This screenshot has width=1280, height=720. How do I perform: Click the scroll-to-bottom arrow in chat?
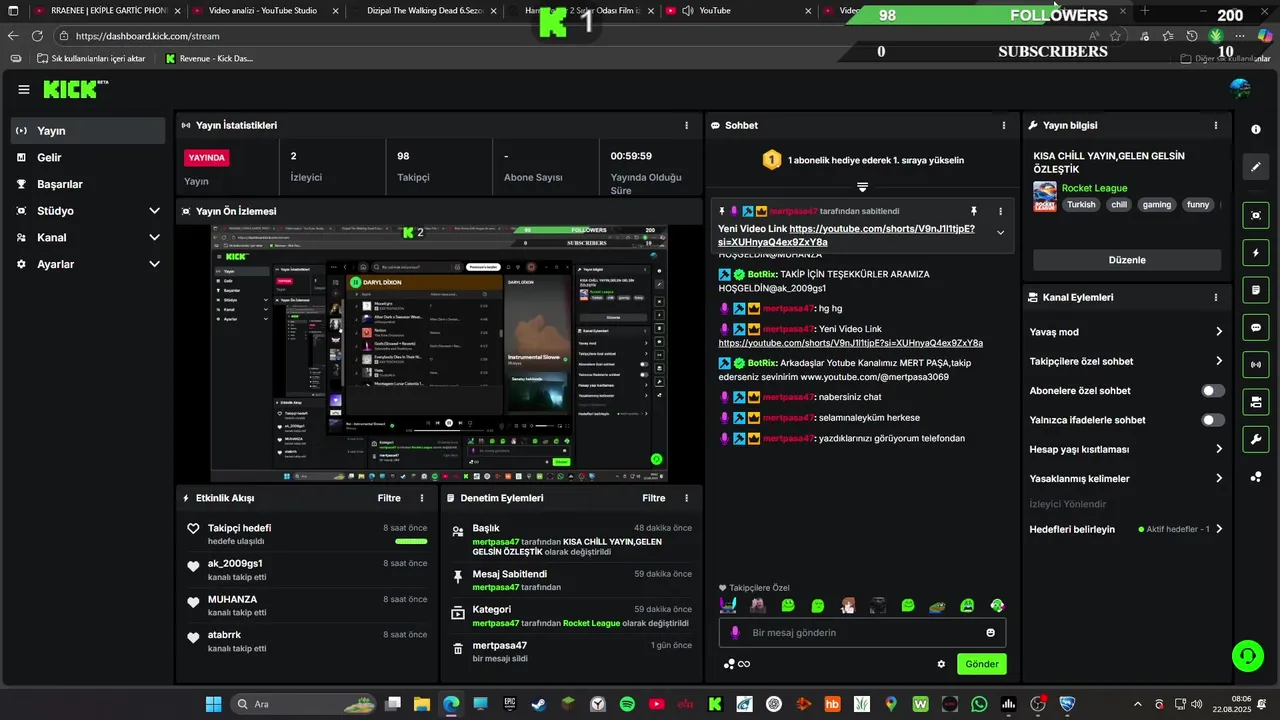(862, 187)
